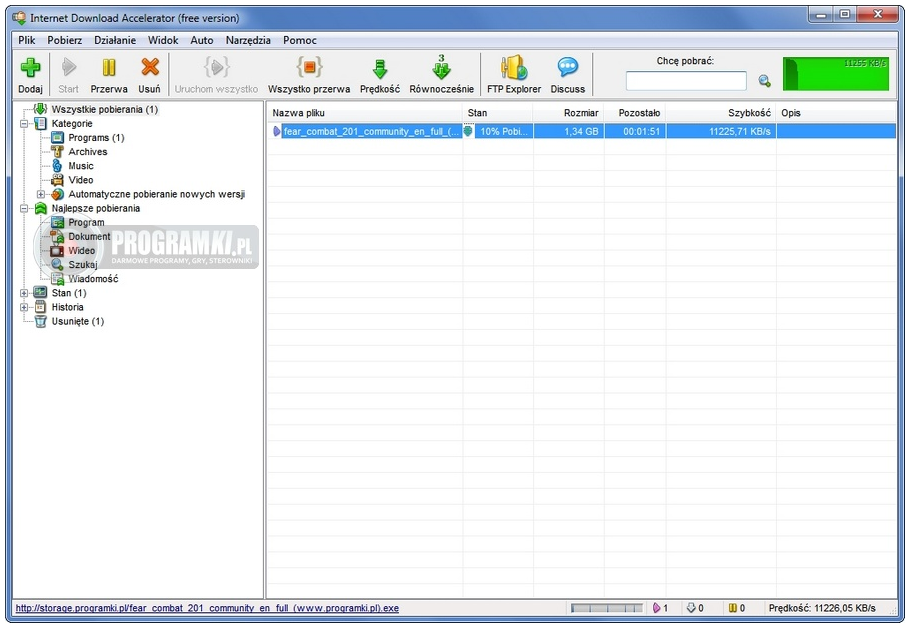Sort by Stan column header

(x=497, y=113)
